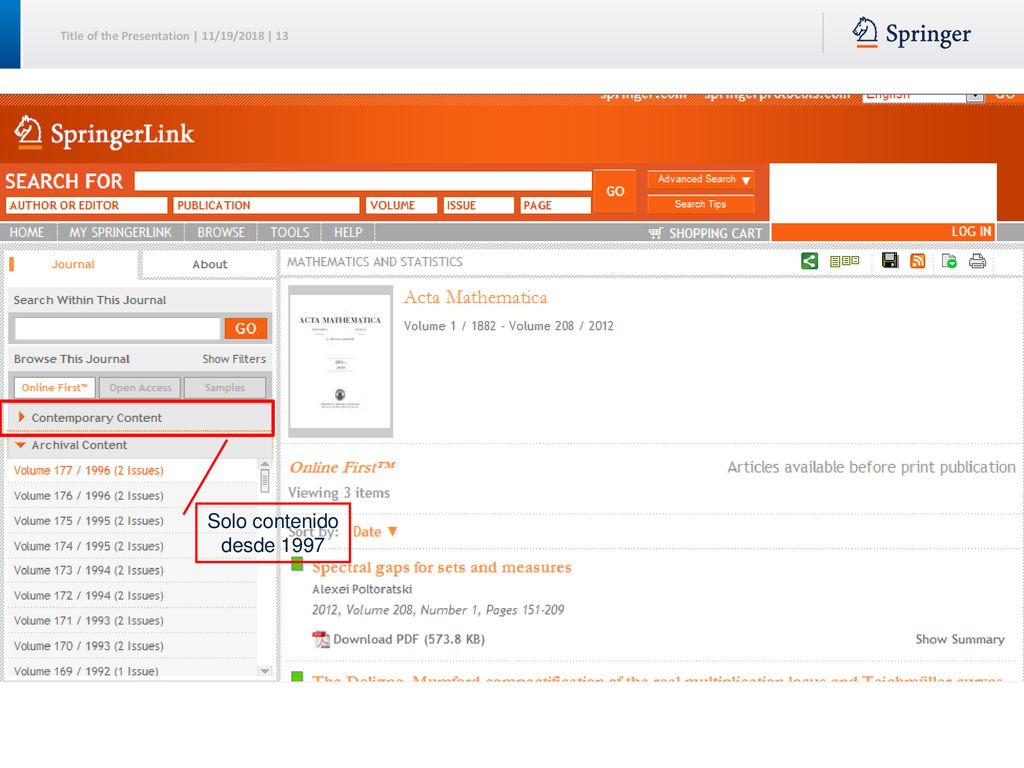
Task: Subscribe via the orange RSS icon
Action: tap(918, 261)
